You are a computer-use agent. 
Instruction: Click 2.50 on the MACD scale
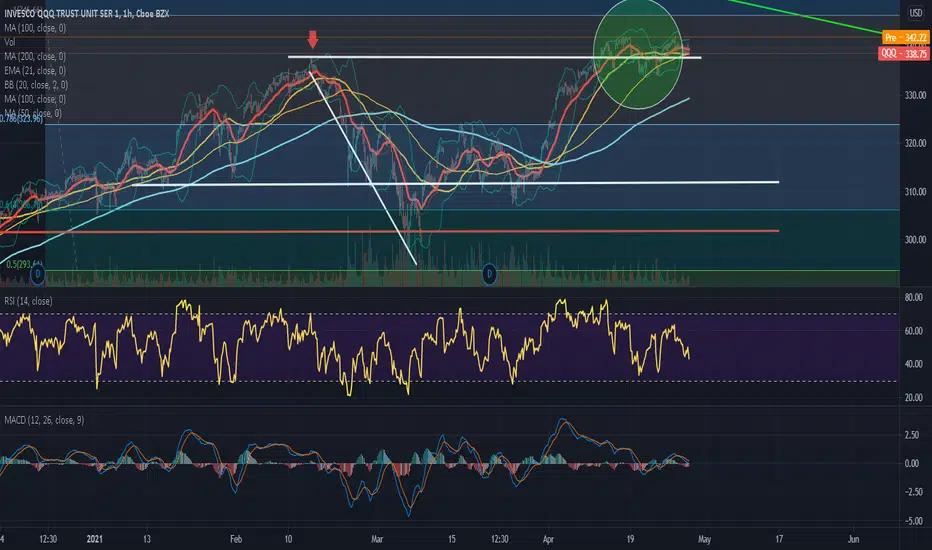coord(912,435)
